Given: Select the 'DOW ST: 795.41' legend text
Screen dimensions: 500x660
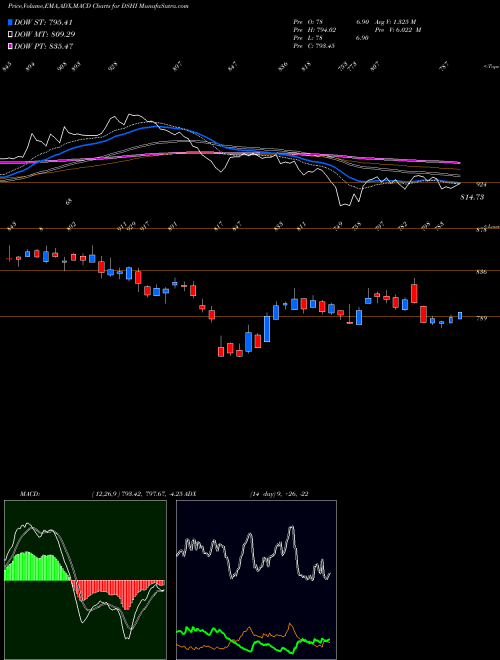Looking at the screenshot, I should click(44, 23).
